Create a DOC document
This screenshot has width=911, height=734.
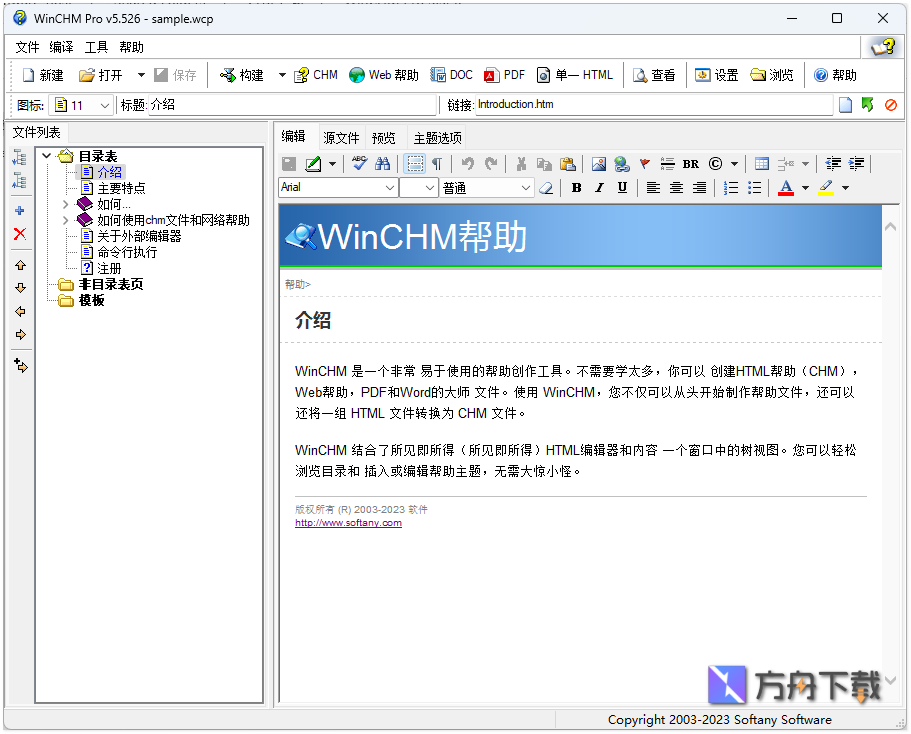pyautogui.click(x=451, y=74)
